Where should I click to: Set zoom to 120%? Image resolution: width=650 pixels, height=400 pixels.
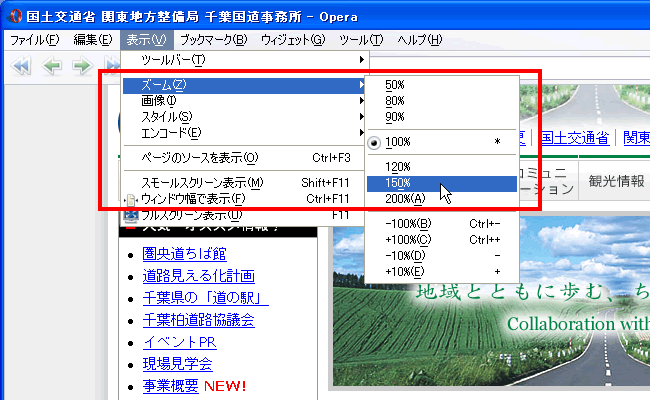442,167
